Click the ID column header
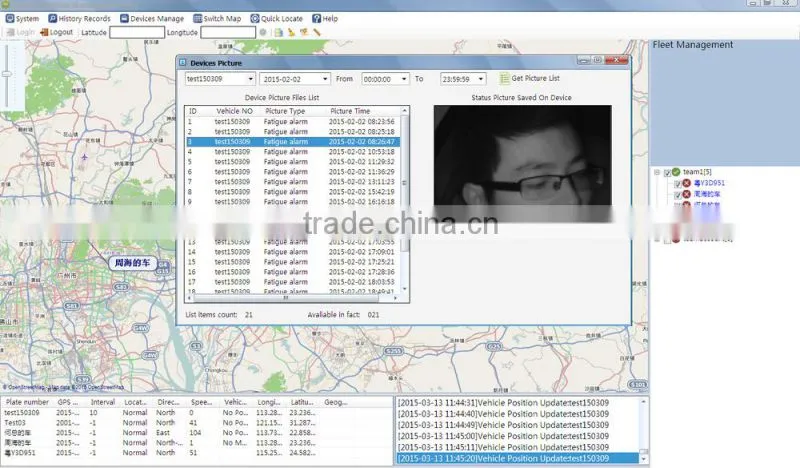The height and width of the screenshot is (468, 800). coord(192,111)
